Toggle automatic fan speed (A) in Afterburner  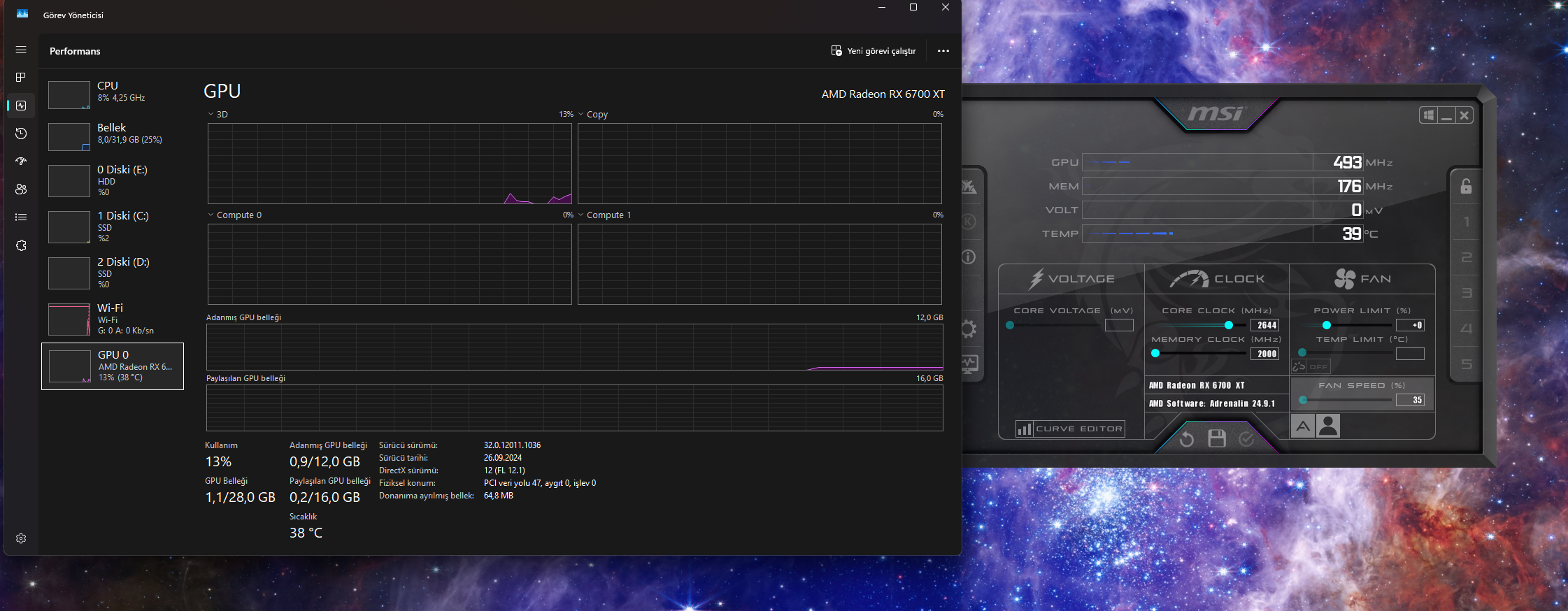coord(1303,426)
